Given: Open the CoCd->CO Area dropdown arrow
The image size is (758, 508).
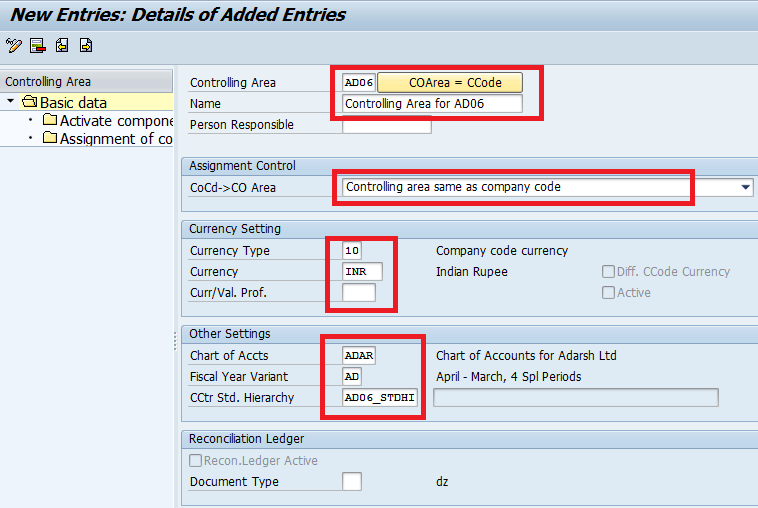Looking at the screenshot, I should point(746,187).
